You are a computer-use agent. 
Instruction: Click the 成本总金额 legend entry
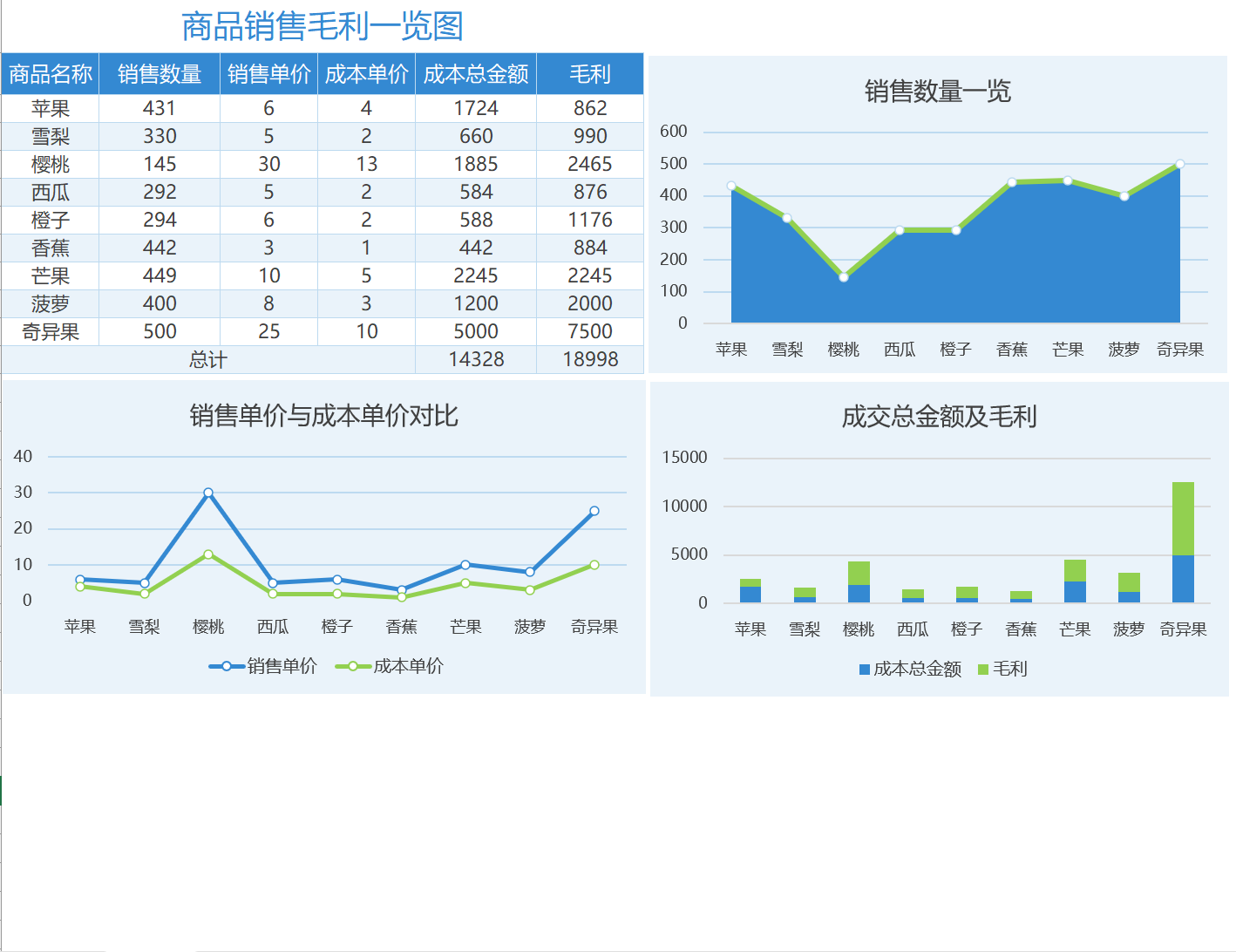[910, 669]
